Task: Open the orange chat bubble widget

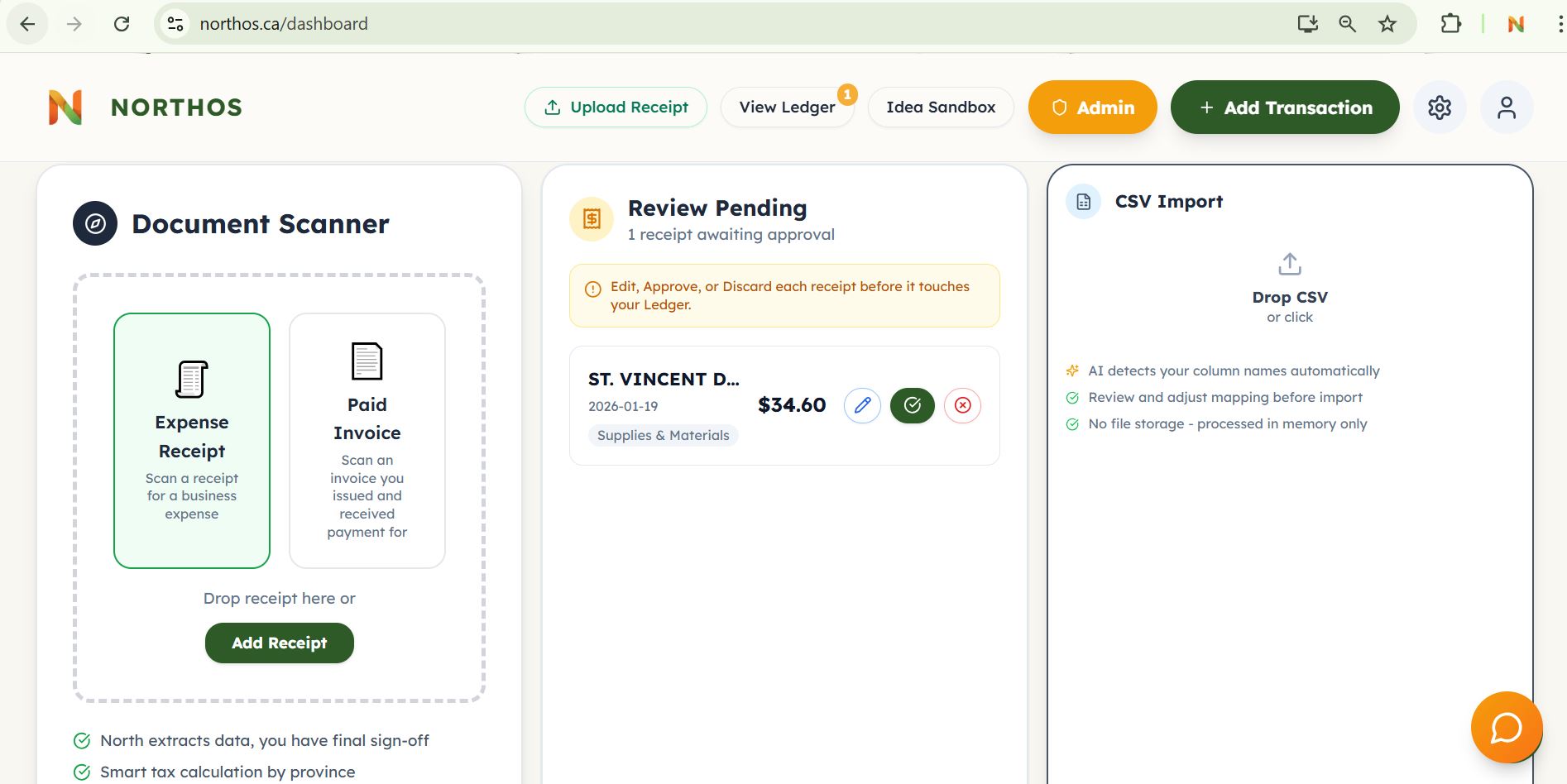Action: 1506,728
